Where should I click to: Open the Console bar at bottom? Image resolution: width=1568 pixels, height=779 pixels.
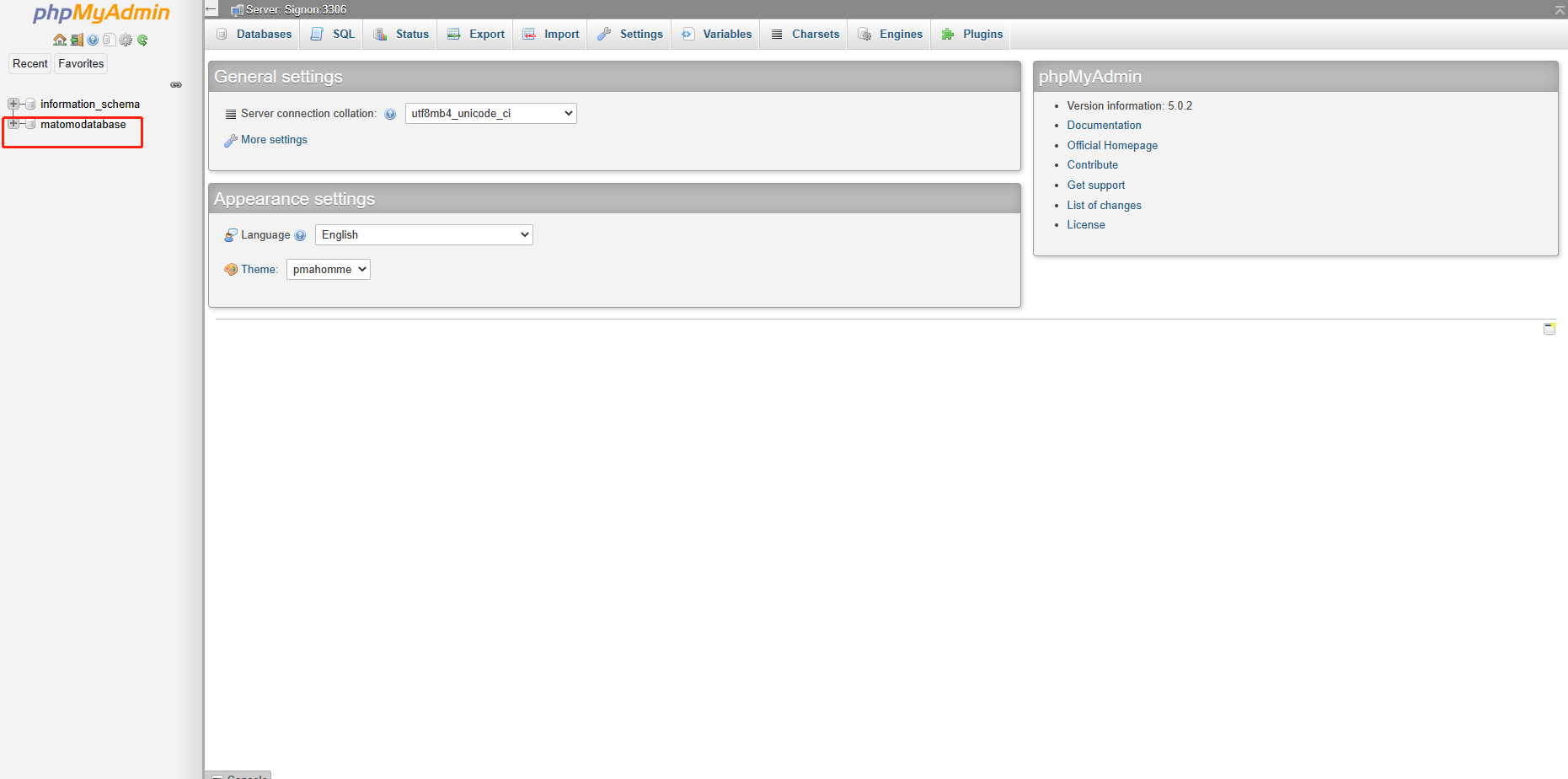[239, 775]
